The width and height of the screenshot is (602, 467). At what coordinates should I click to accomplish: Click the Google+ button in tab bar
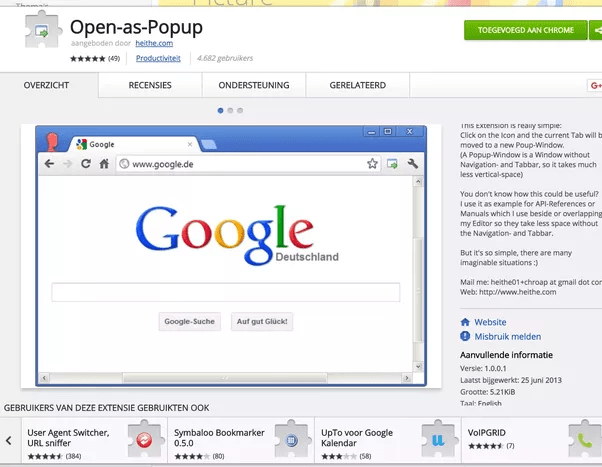pyautogui.click(x=595, y=85)
